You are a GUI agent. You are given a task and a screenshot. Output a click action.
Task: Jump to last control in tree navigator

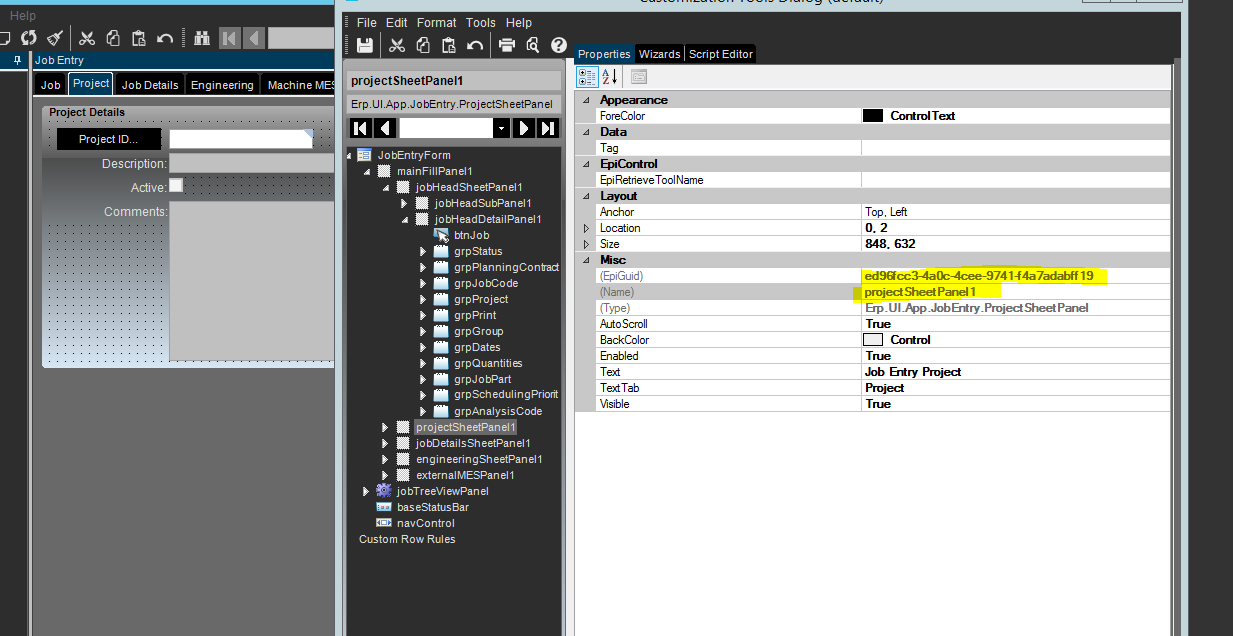[548, 128]
